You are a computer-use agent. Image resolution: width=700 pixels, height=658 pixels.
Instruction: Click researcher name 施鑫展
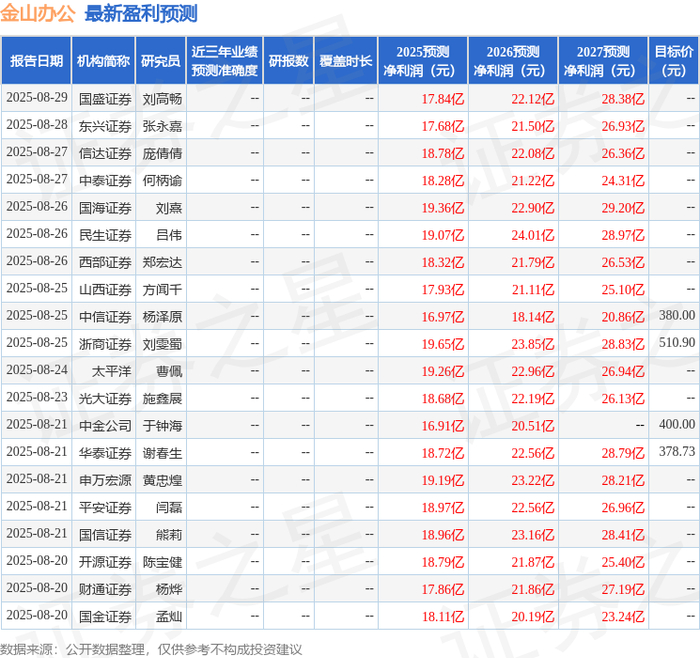[x=162, y=398]
